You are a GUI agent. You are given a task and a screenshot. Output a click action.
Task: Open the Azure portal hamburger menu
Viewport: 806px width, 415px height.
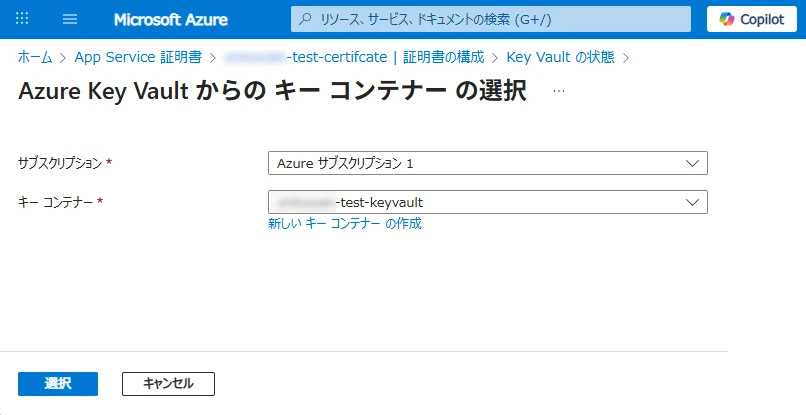70,19
